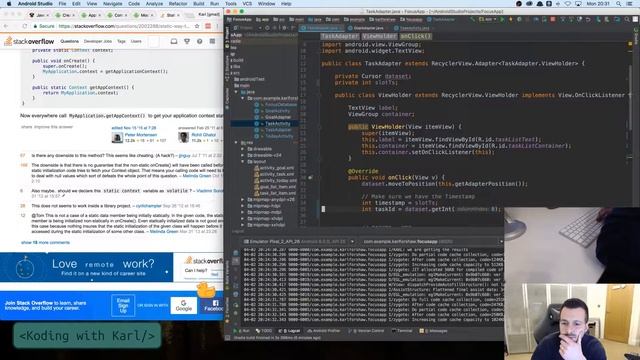
Task: Open Stack Overflow Questions nav link
Action: point(69,41)
